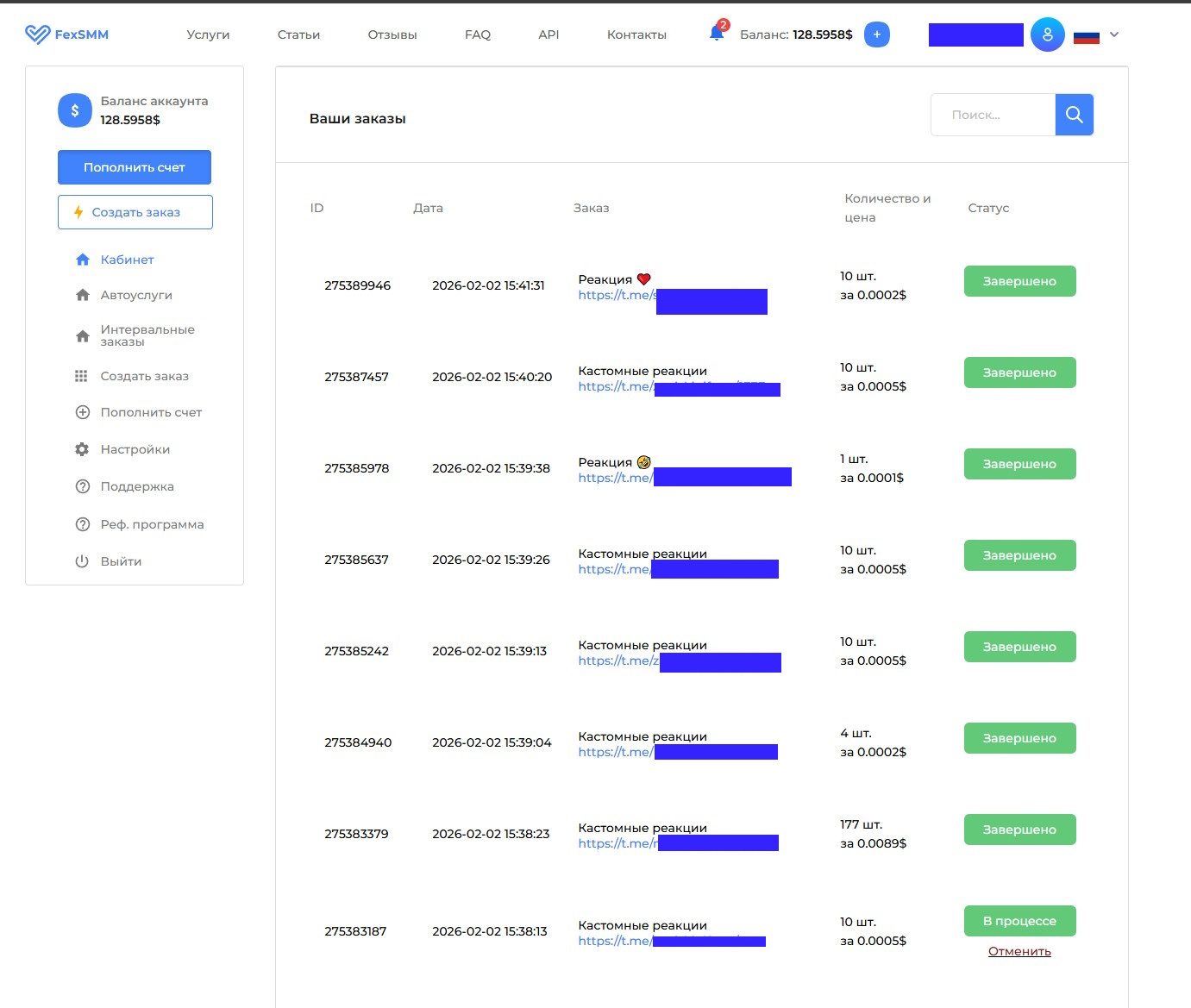Open Автоуслуги in the sidebar
The width and height of the screenshot is (1191, 1008).
(135, 295)
